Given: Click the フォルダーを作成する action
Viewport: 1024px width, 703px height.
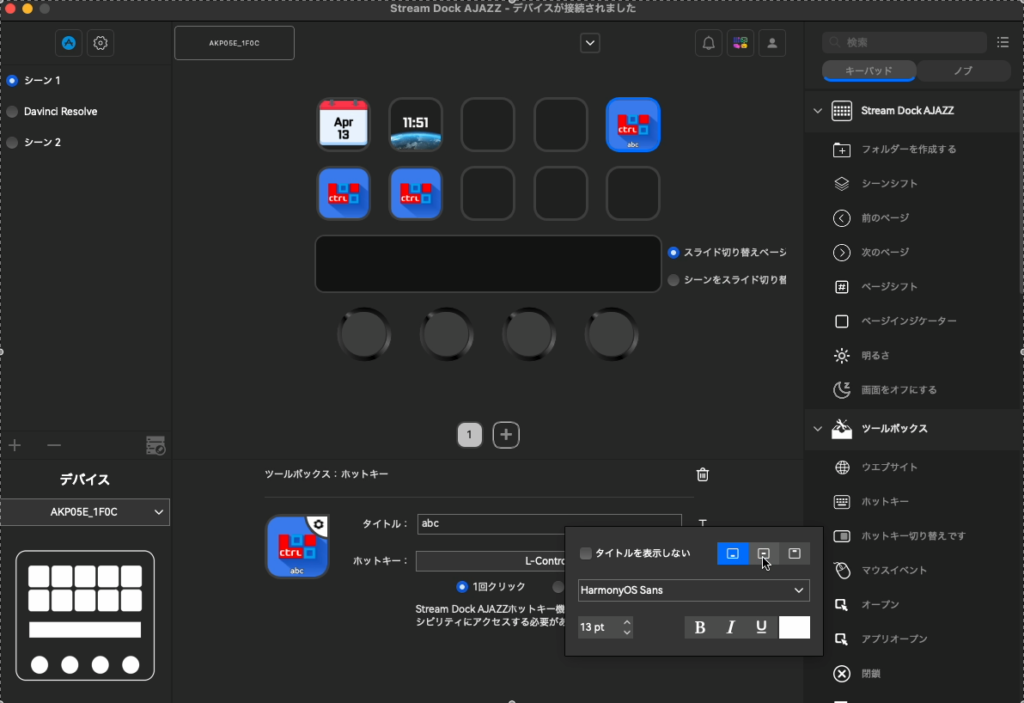Looking at the screenshot, I should [896, 148].
